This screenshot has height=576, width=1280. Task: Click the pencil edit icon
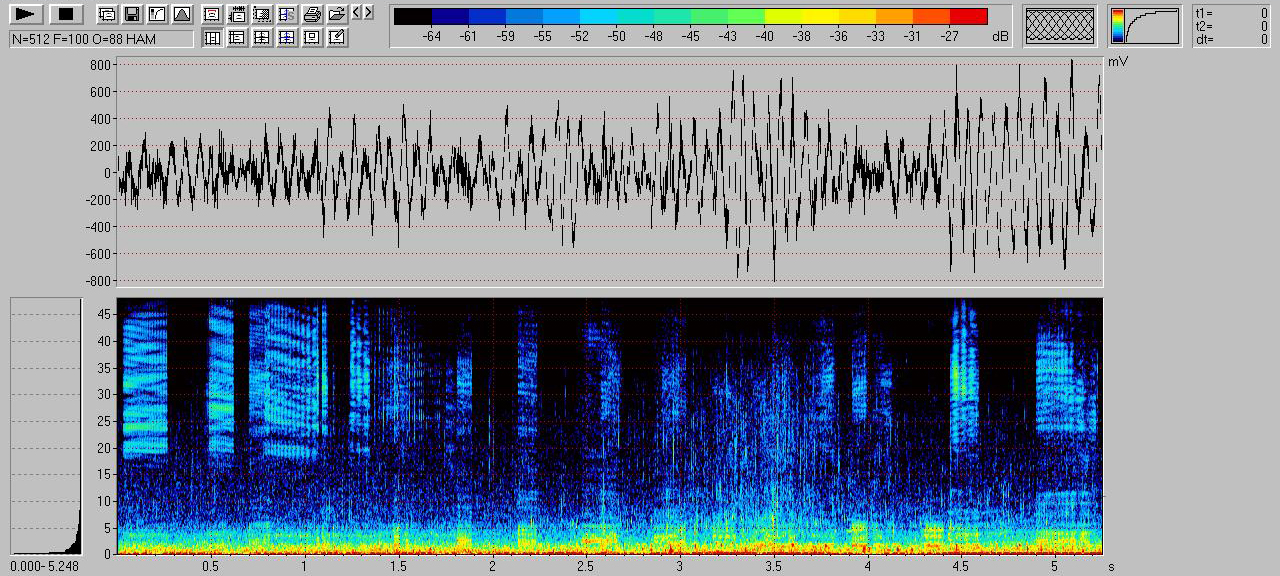coord(337,38)
